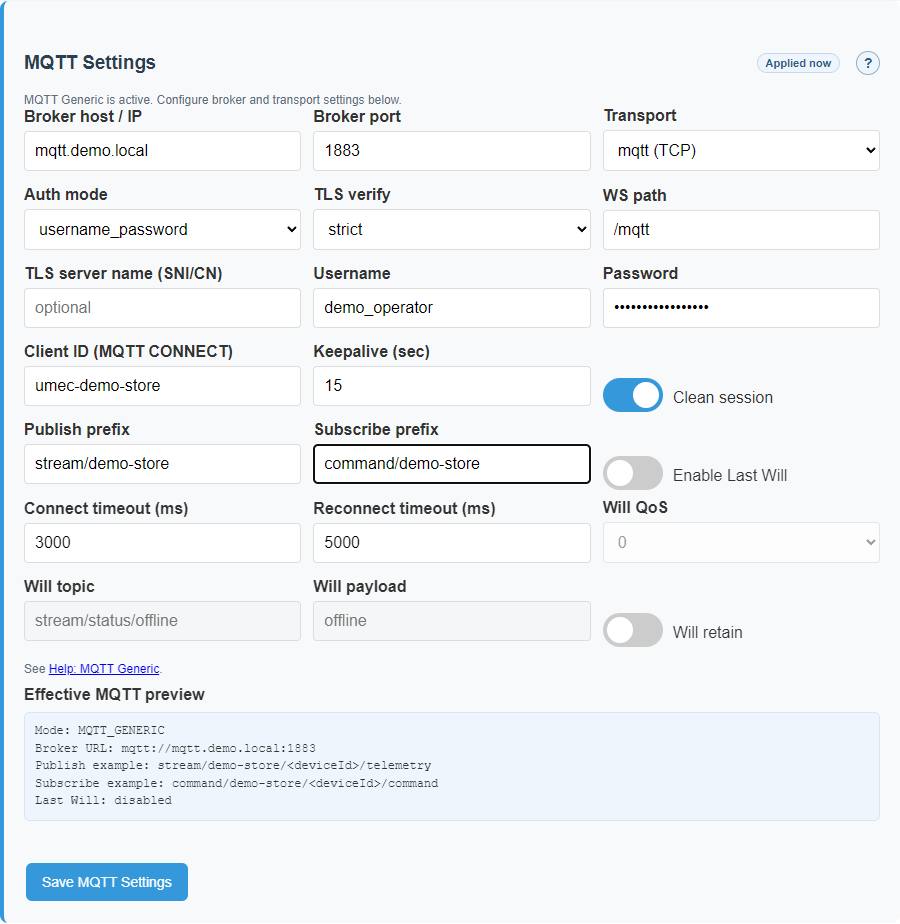Click the Save MQTT Settings button
900x924 pixels.
[x=106, y=881]
